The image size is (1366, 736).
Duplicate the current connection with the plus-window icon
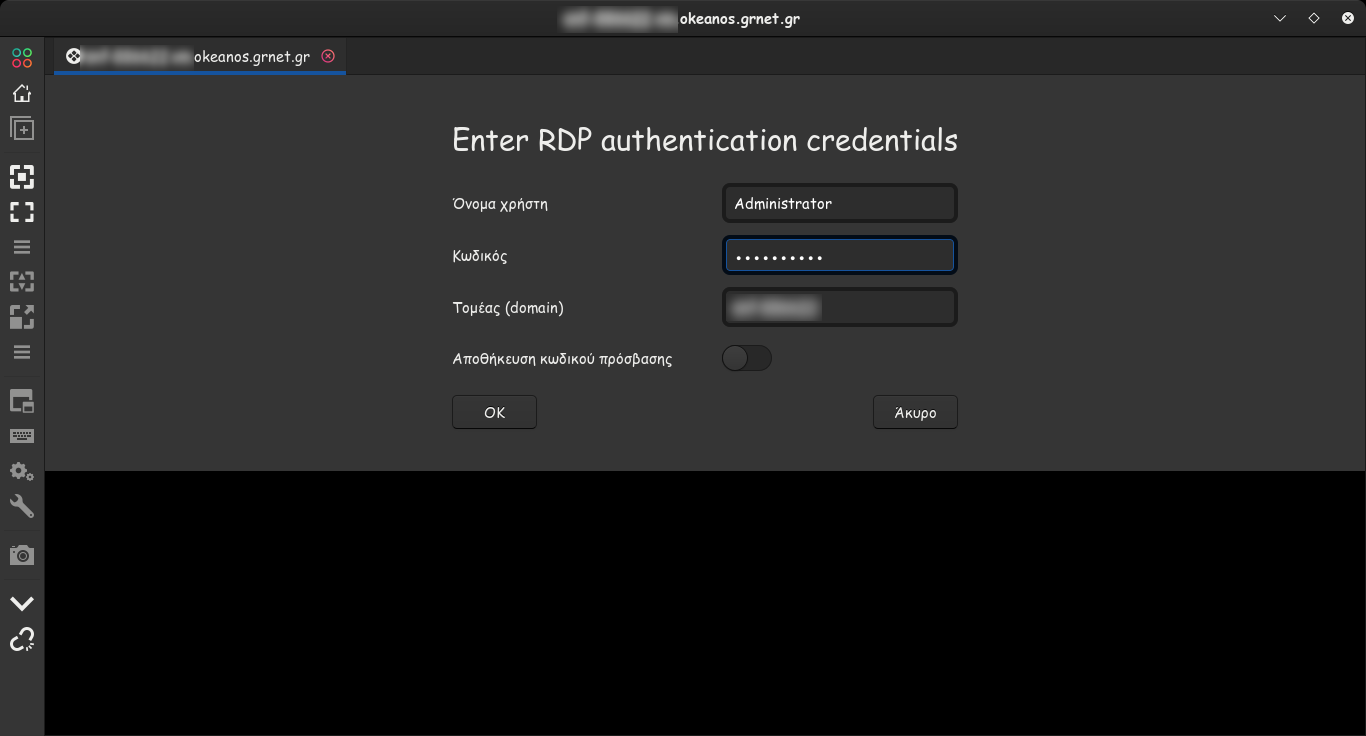(x=22, y=129)
